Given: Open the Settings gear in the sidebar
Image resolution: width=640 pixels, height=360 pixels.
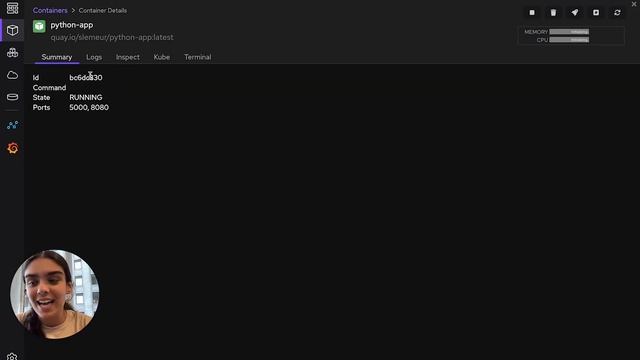Looking at the screenshot, I should [x=12, y=356].
